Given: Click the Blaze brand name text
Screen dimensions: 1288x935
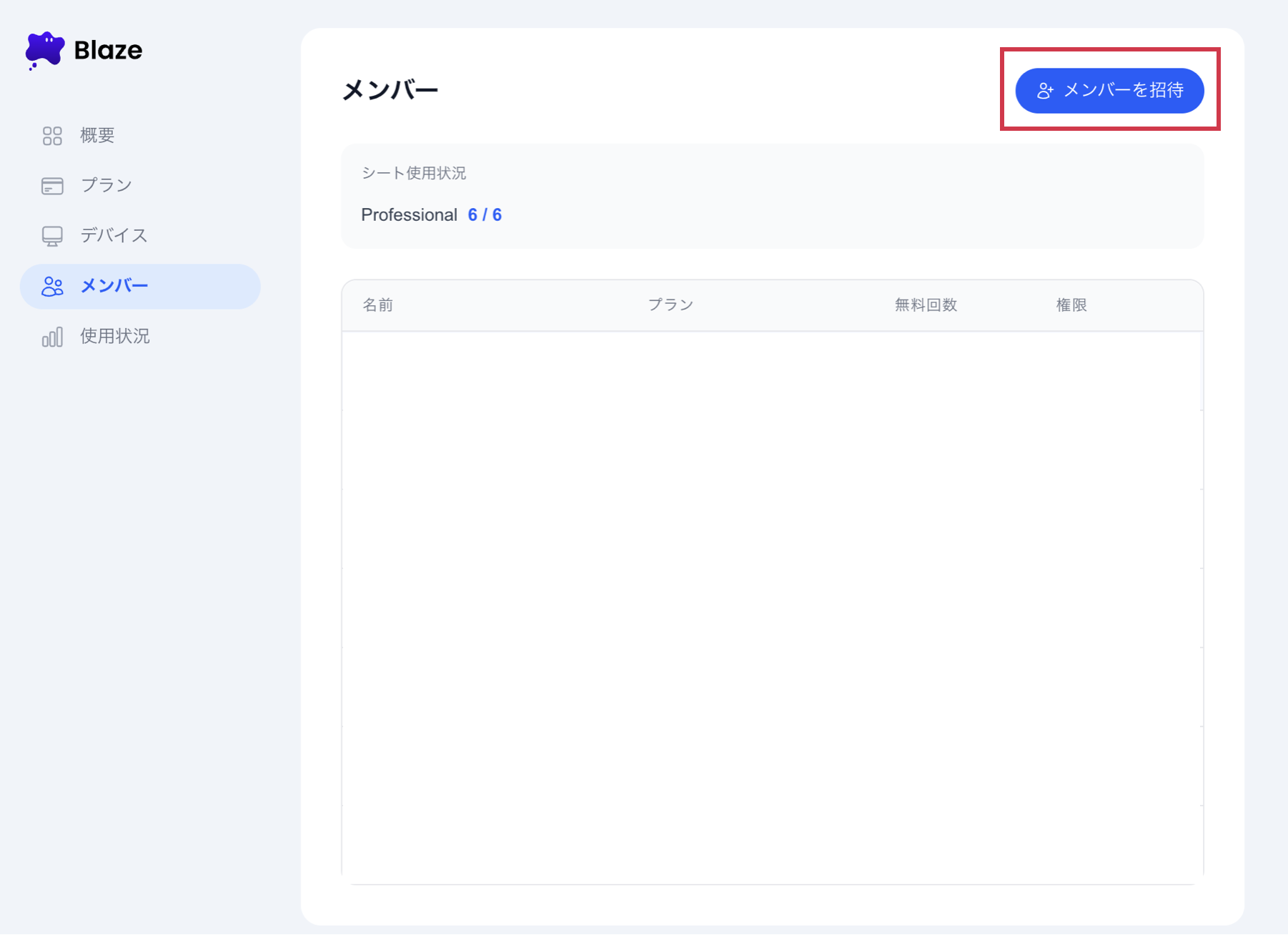Looking at the screenshot, I should (108, 50).
